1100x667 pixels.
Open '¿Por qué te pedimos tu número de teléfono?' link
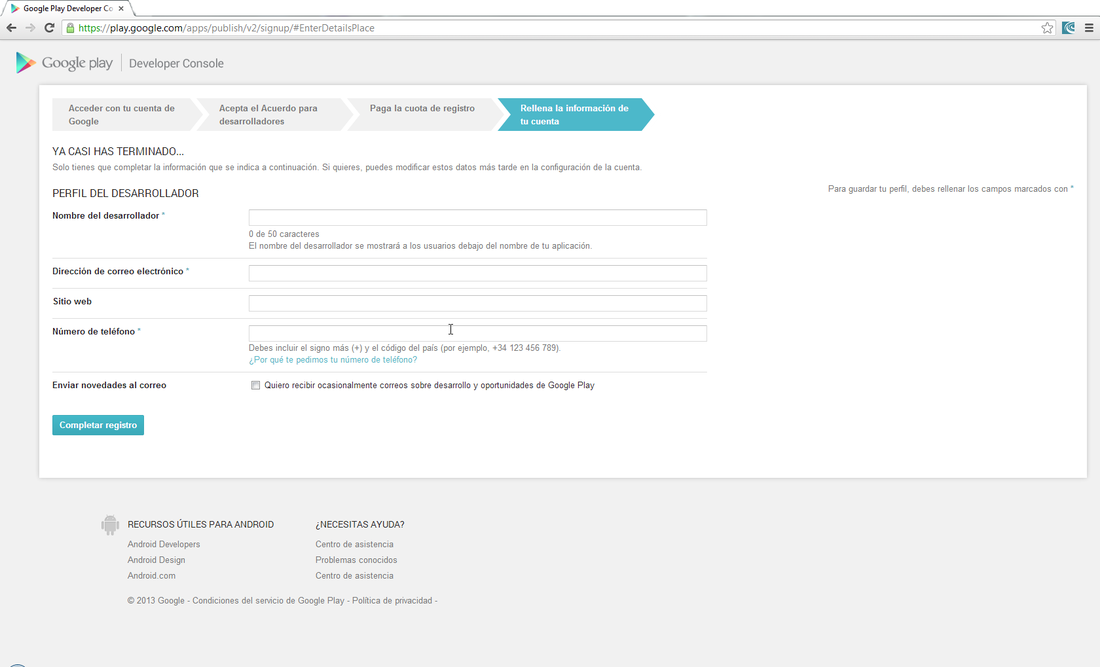(333, 360)
